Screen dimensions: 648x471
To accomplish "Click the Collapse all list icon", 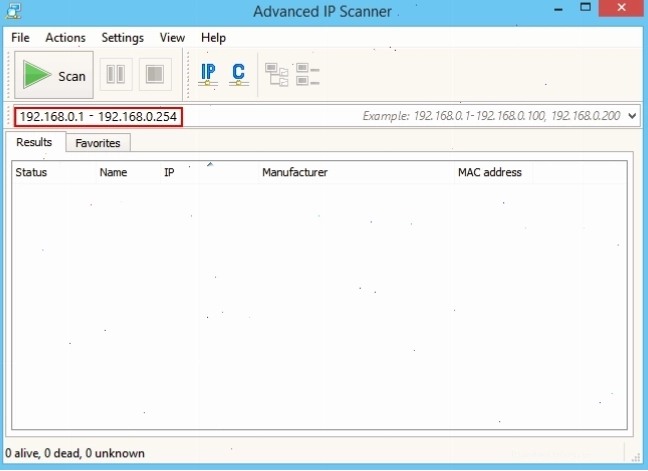I will [x=308, y=74].
